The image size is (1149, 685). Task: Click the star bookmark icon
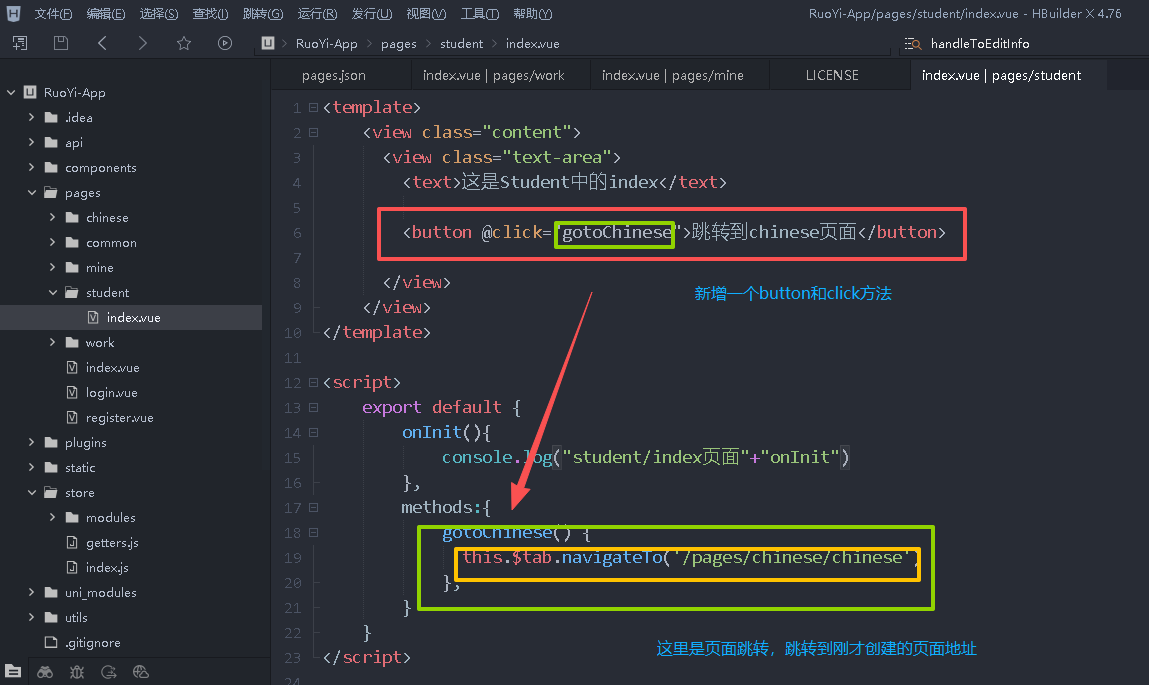click(184, 43)
